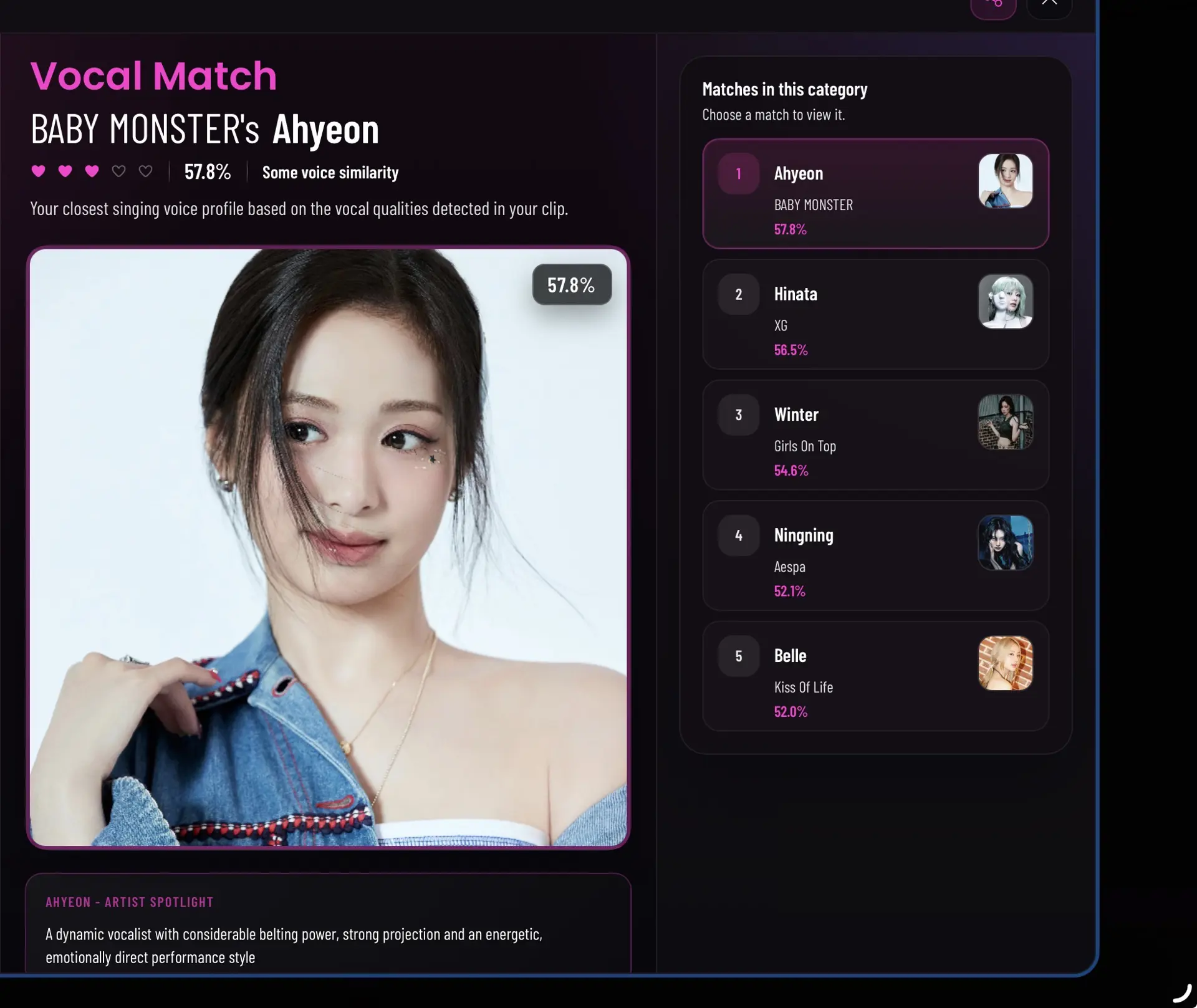The image size is (1197, 1008).
Task: Click the first filled heart icon
Action: [x=39, y=171]
